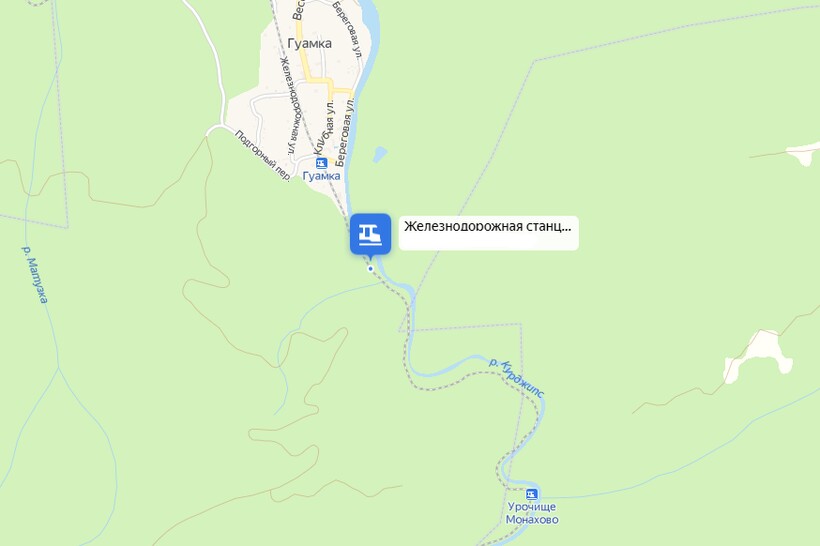Click the black Гуамка village name
The image size is (820, 546).
pyautogui.click(x=309, y=43)
